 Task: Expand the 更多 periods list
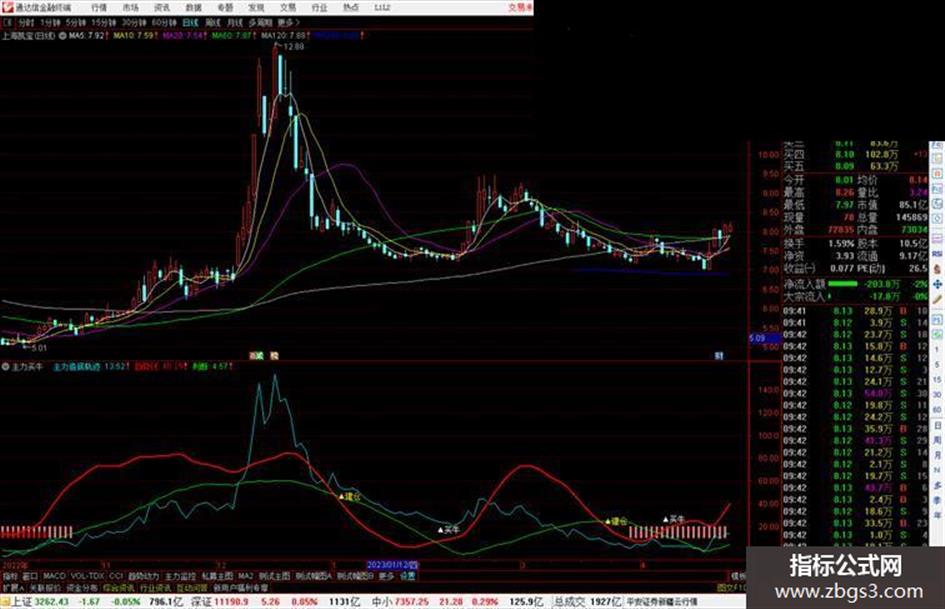pyautogui.click(x=287, y=23)
